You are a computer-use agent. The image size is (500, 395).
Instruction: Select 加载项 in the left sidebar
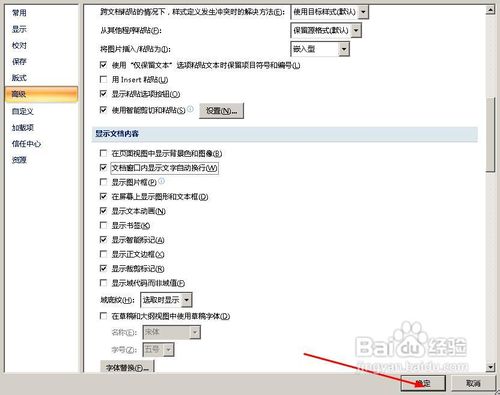23,127
